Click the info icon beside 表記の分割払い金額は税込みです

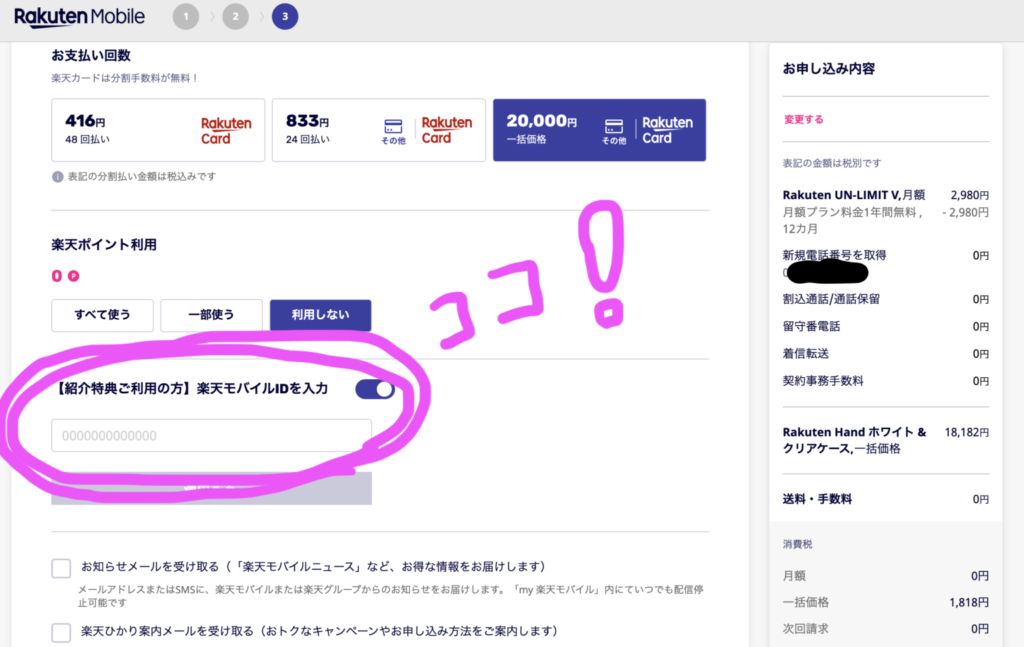(57, 176)
